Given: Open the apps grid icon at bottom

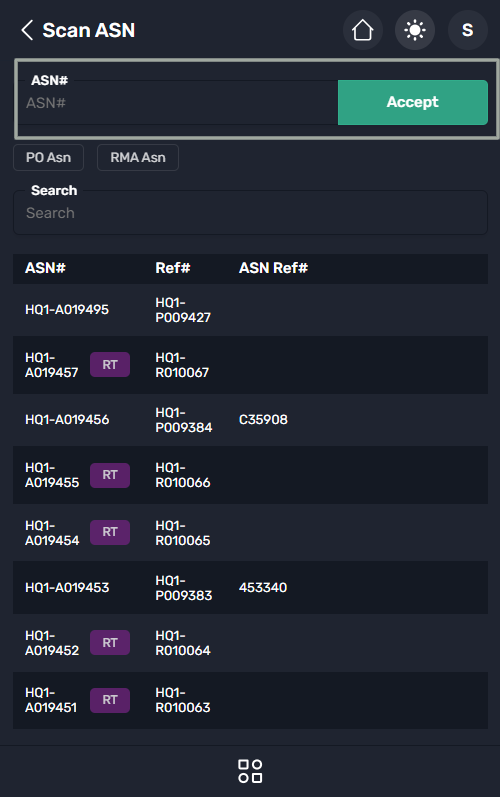Looking at the screenshot, I should [250, 771].
